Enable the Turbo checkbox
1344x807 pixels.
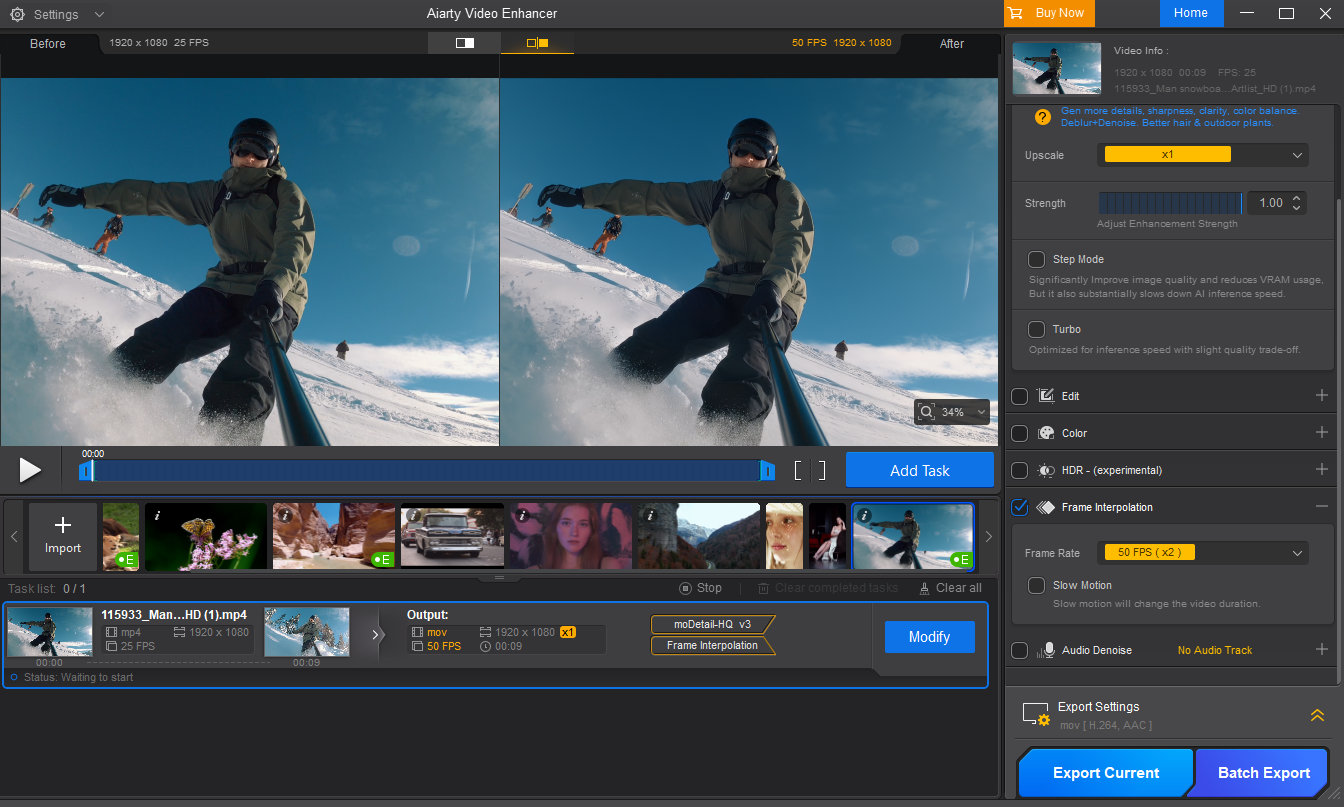point(1037,329)
